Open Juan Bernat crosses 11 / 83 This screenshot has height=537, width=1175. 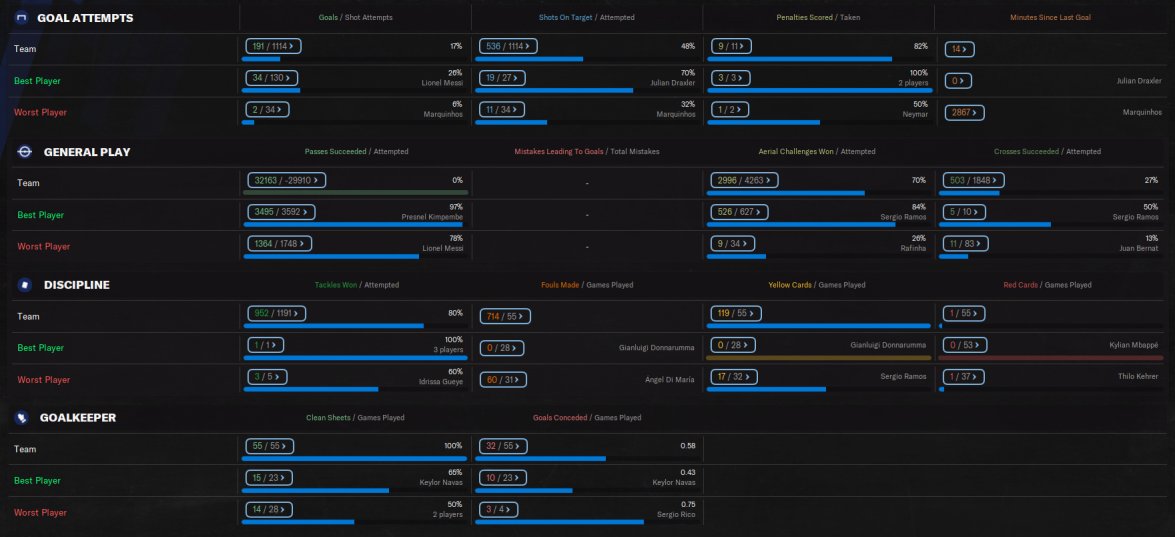click(x=966, y=243)
